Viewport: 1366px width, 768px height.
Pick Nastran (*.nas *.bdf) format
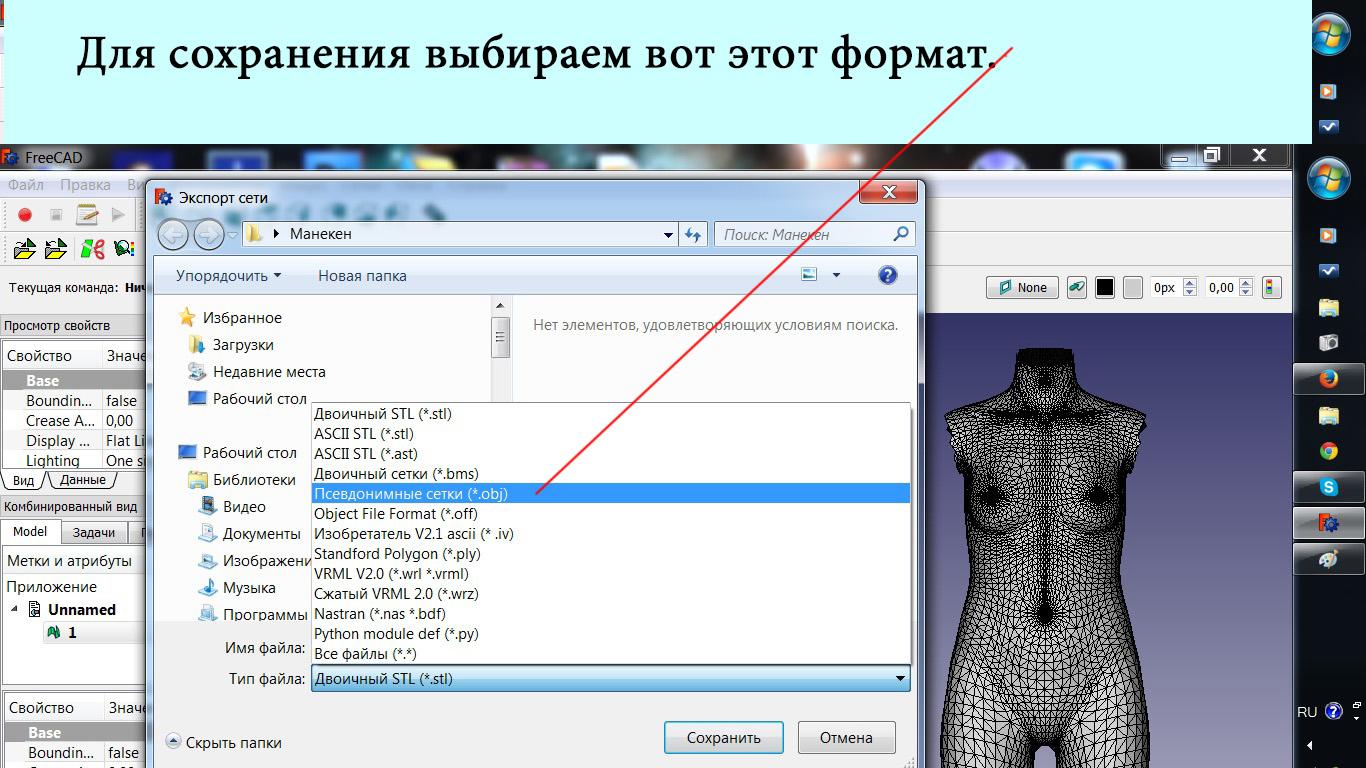click(610, 613)
